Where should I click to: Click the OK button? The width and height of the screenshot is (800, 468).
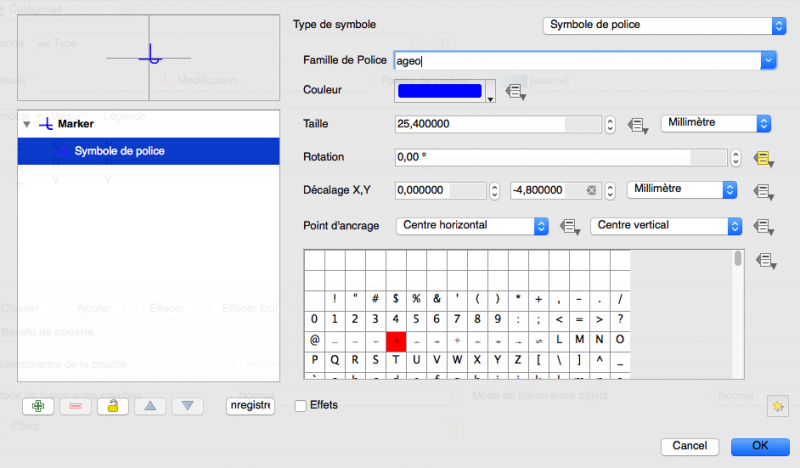click(x=760, y=445)
